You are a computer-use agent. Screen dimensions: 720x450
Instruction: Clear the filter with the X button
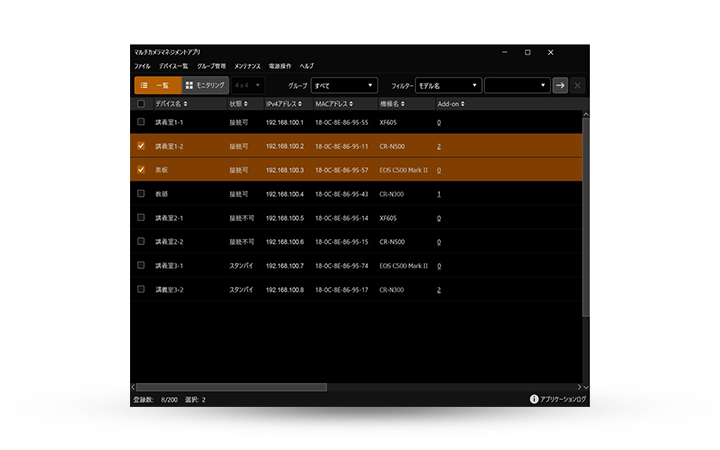coord(578,86)
